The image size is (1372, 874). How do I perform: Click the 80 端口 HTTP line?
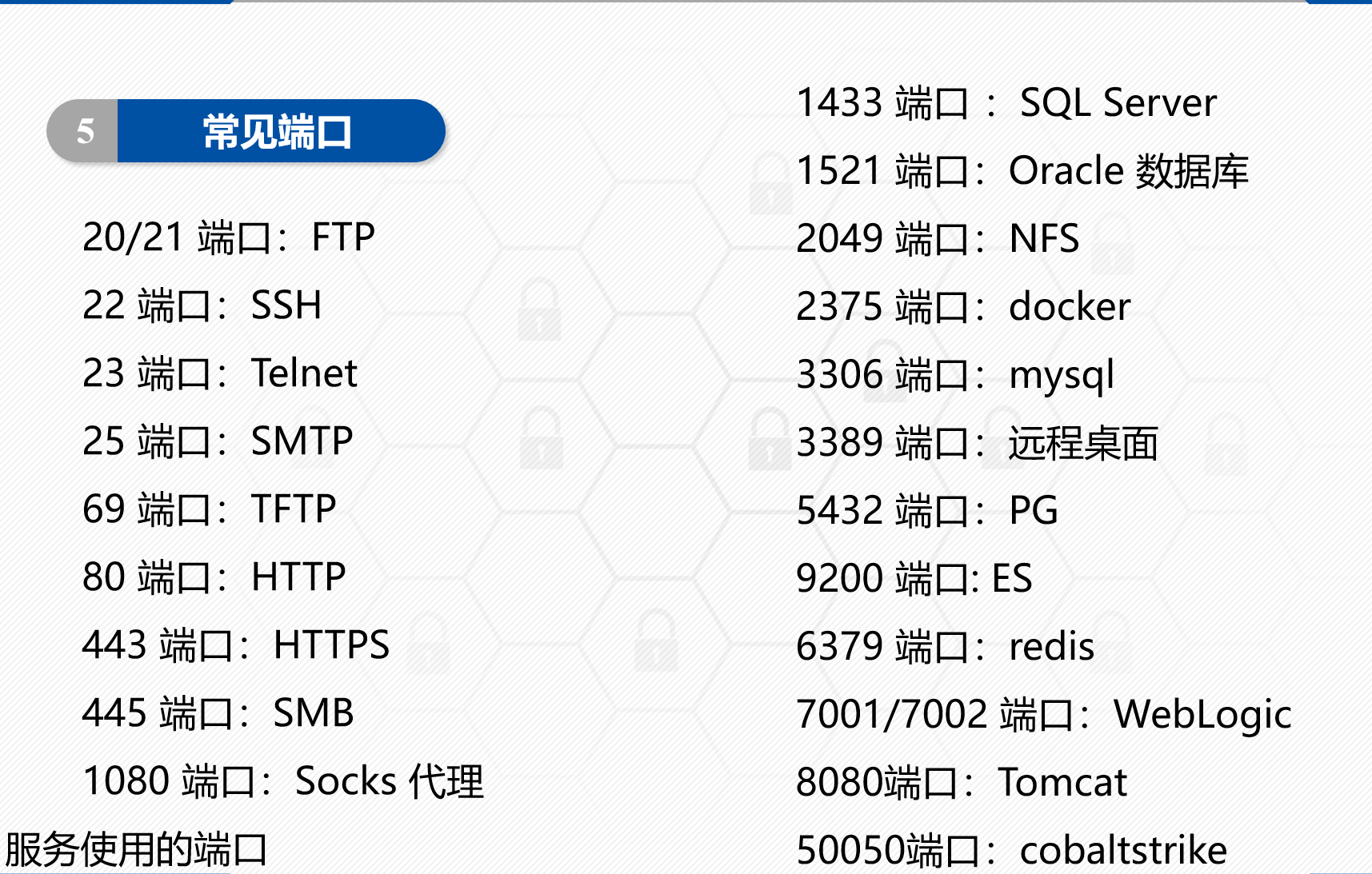click(x=214, y=577)
